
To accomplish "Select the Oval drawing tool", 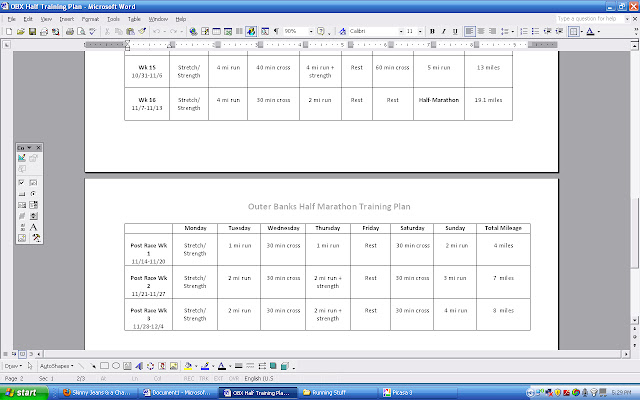I will pyautogui.click(x=116, y=366).
